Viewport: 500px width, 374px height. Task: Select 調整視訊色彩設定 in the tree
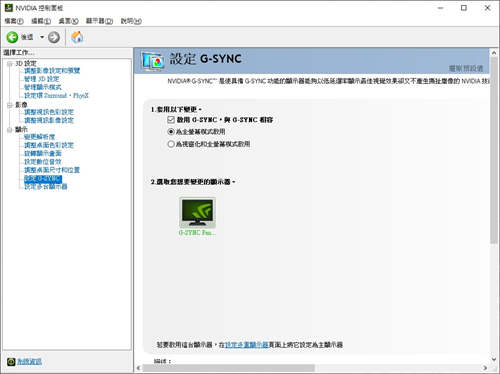[x=49, y=112]
